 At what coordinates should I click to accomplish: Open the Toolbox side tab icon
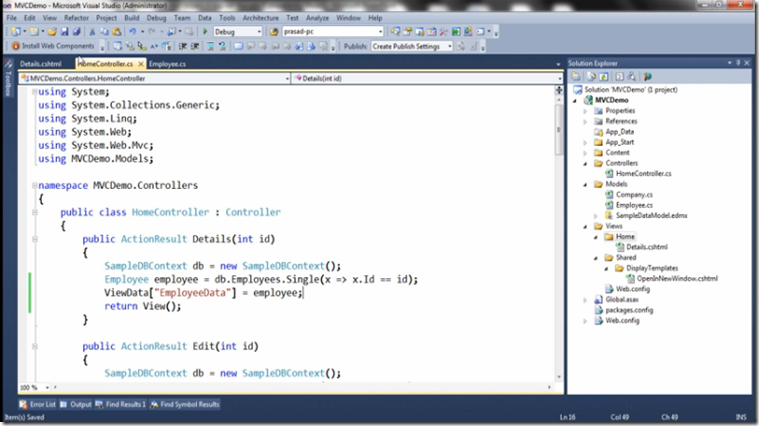point(8,63)
